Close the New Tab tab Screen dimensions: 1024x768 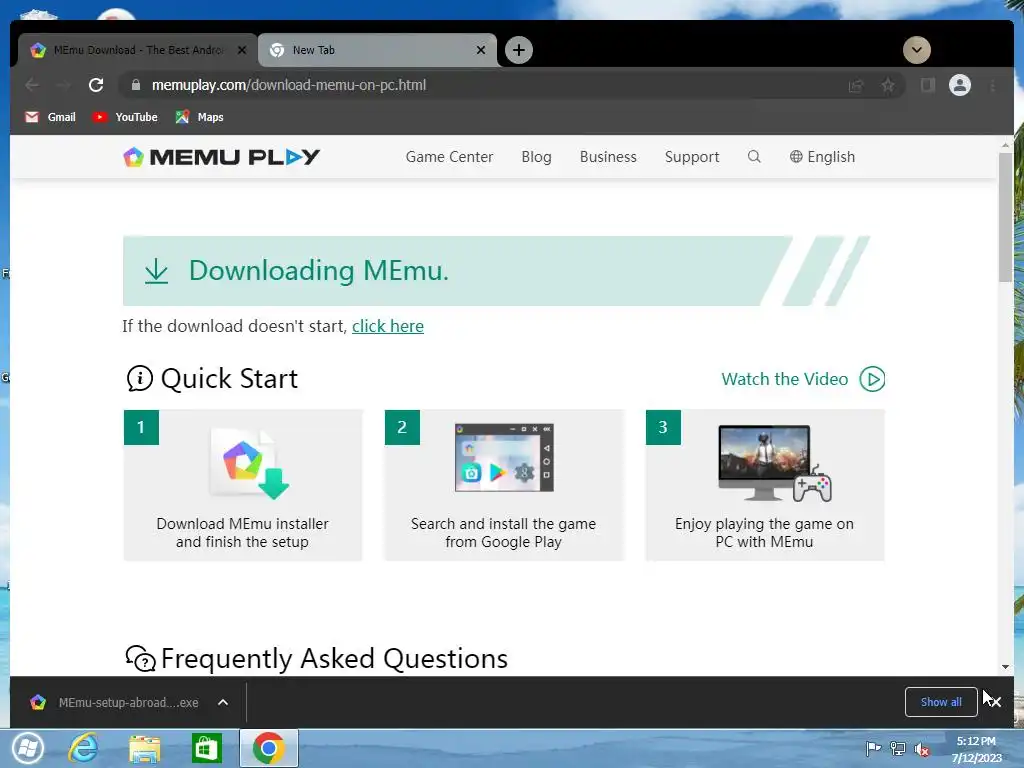tap(481, 50)
